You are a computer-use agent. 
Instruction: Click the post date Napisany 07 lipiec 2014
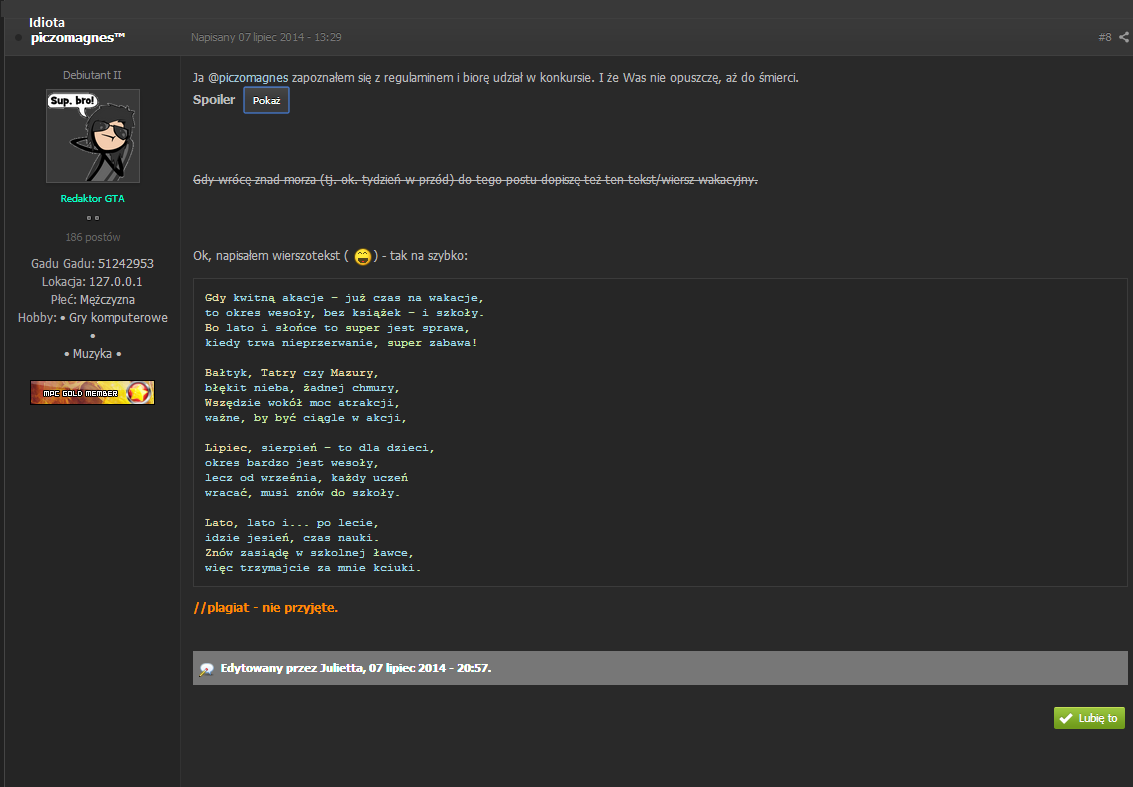(266, 37)
